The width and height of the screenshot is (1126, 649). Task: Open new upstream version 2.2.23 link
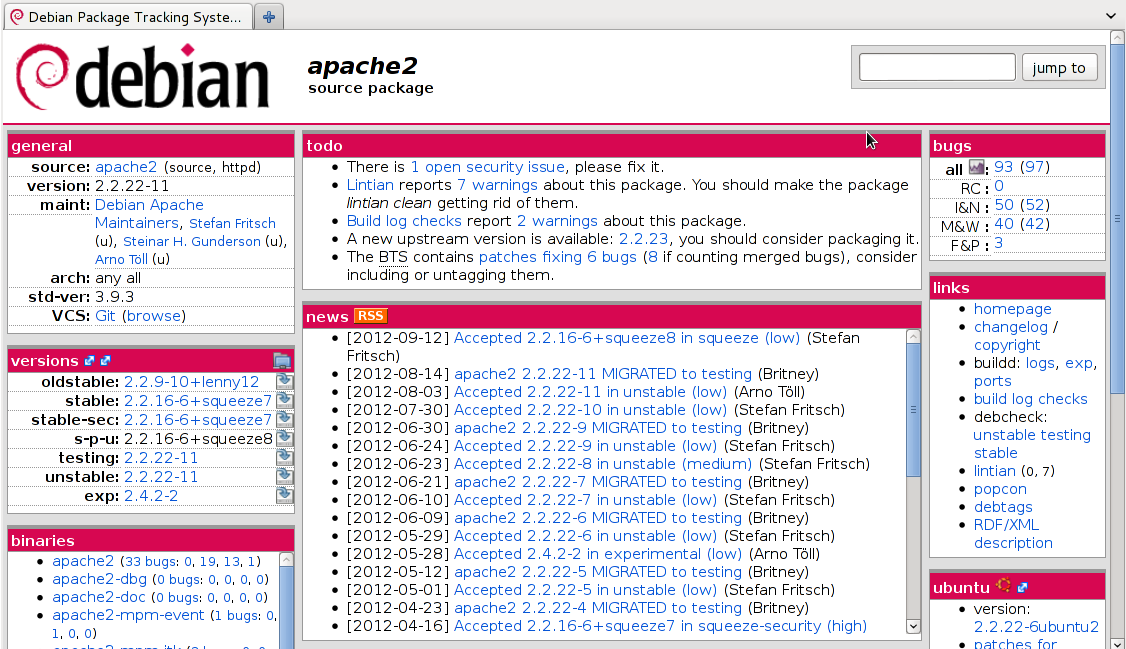click(643, 239)
